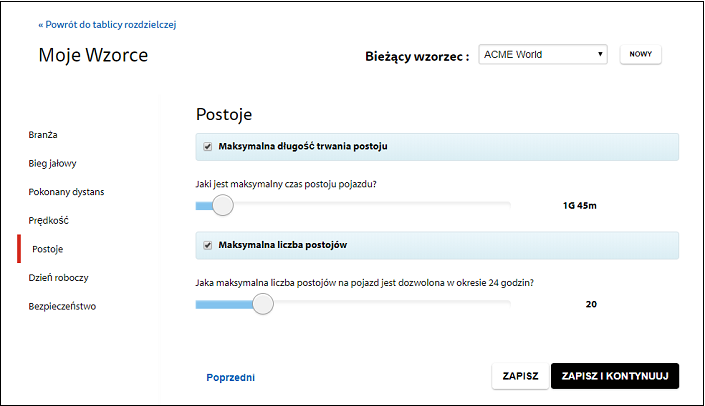705x406 pixels.
Task: Click ZAPISZ I KONTYNUUJ button
Action: [615, 376]
